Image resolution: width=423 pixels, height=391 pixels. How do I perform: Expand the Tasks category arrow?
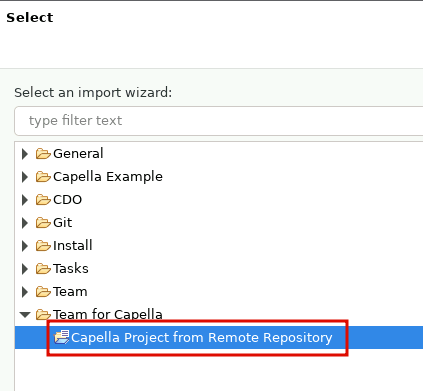click(x=25, y=269)
